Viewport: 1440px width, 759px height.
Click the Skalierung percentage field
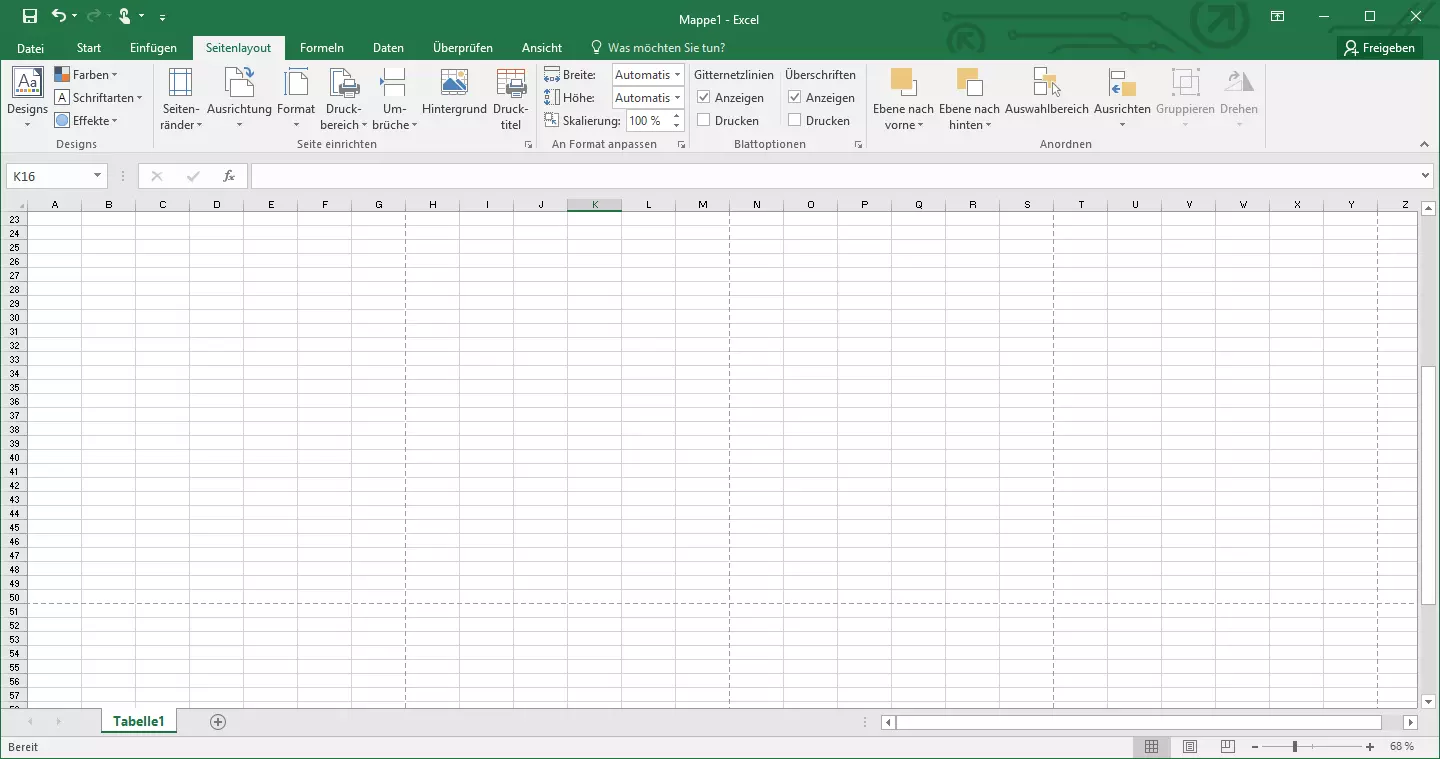(647, 121)
